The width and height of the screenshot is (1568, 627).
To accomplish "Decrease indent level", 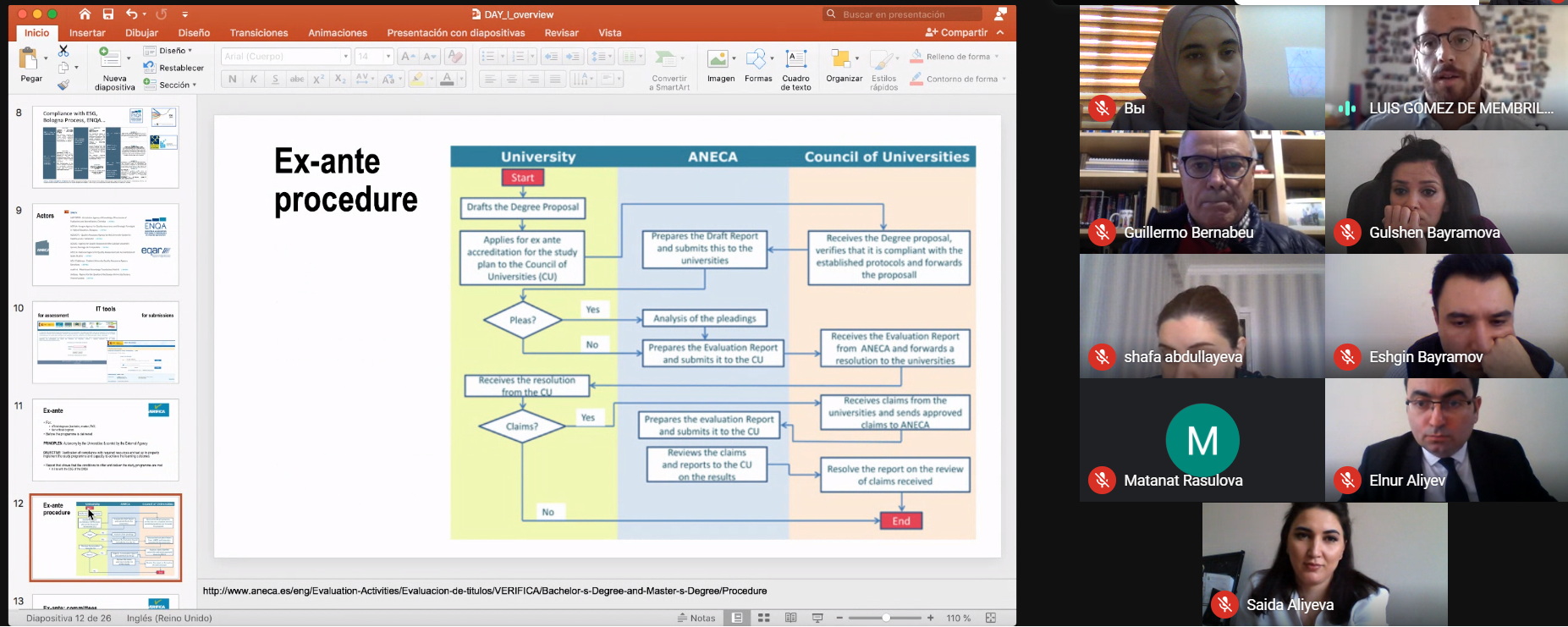I will [x=551, y=57].
